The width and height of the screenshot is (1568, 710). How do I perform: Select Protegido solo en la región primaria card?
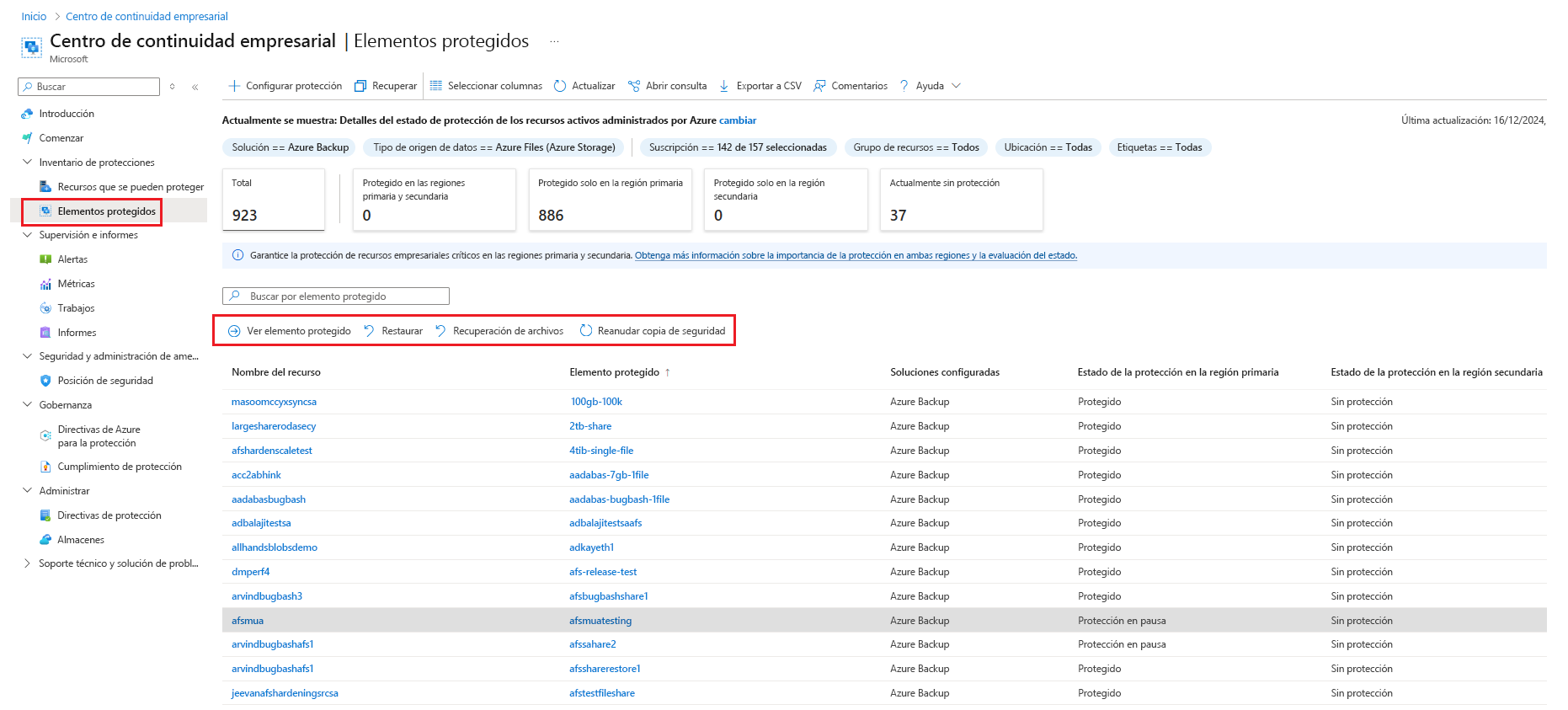pyautogui.click(x=611, y=199)
